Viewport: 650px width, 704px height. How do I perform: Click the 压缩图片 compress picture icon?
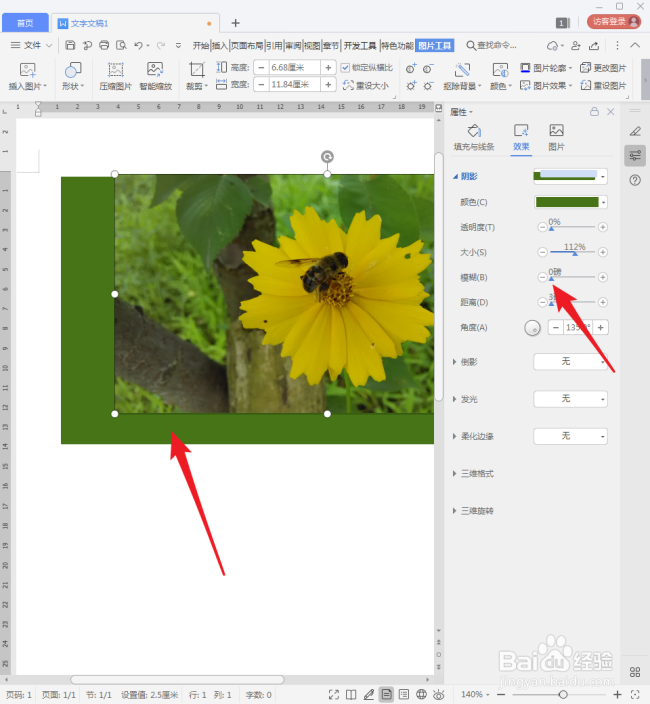pos(115,76)
